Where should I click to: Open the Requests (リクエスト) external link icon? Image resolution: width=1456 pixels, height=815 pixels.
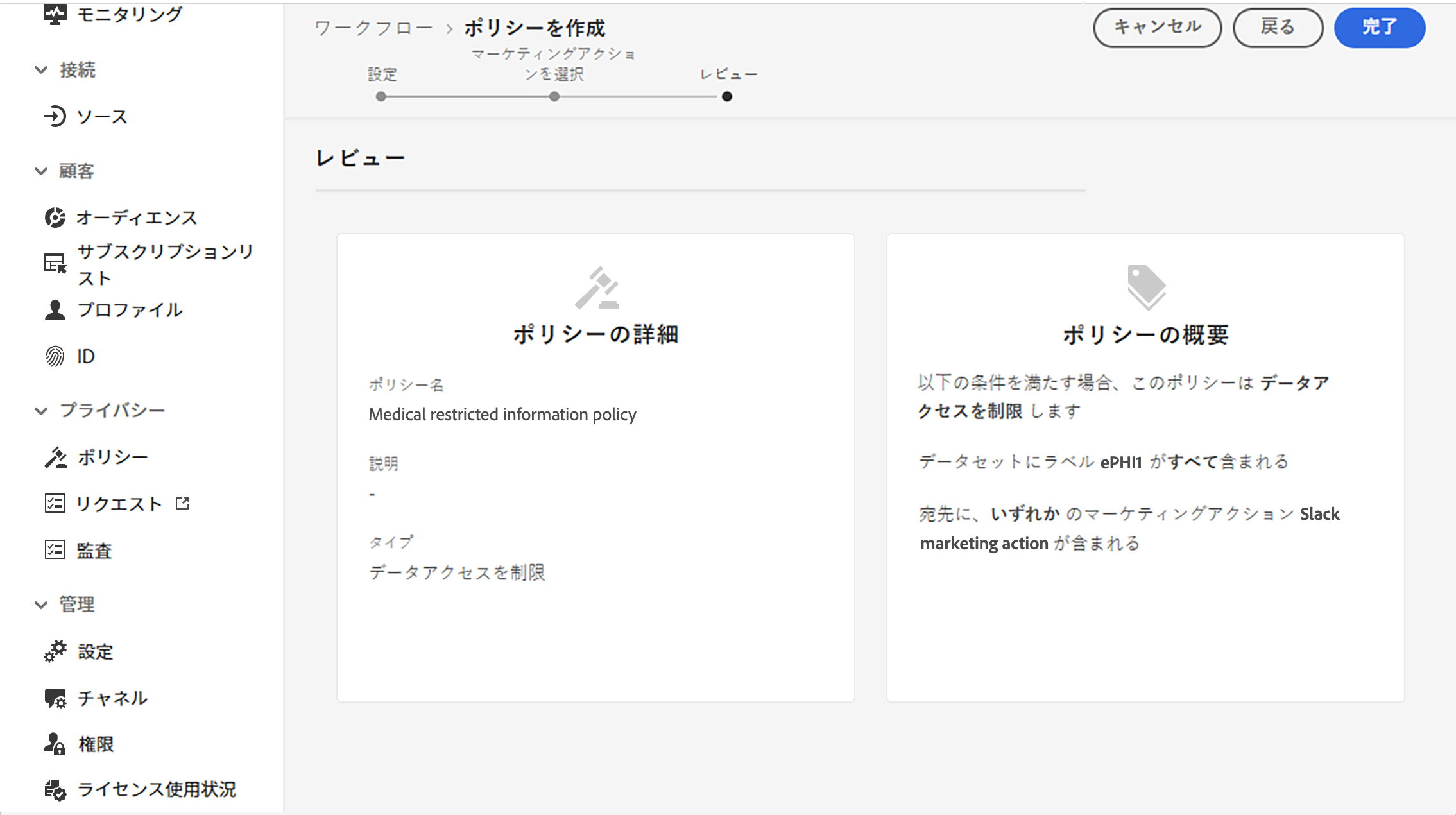pos(182,504)
